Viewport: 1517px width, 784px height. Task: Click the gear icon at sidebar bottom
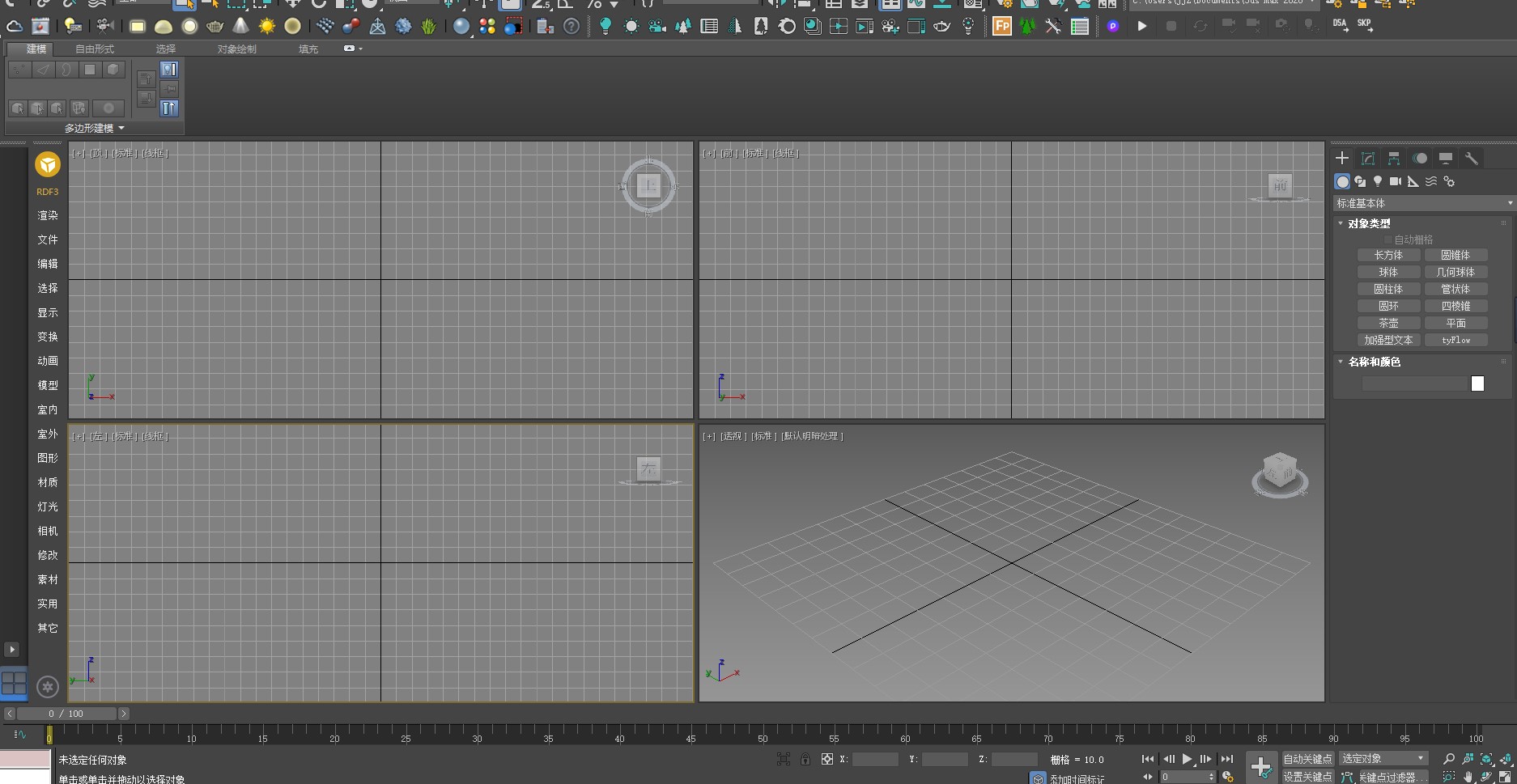click(48, 687)
